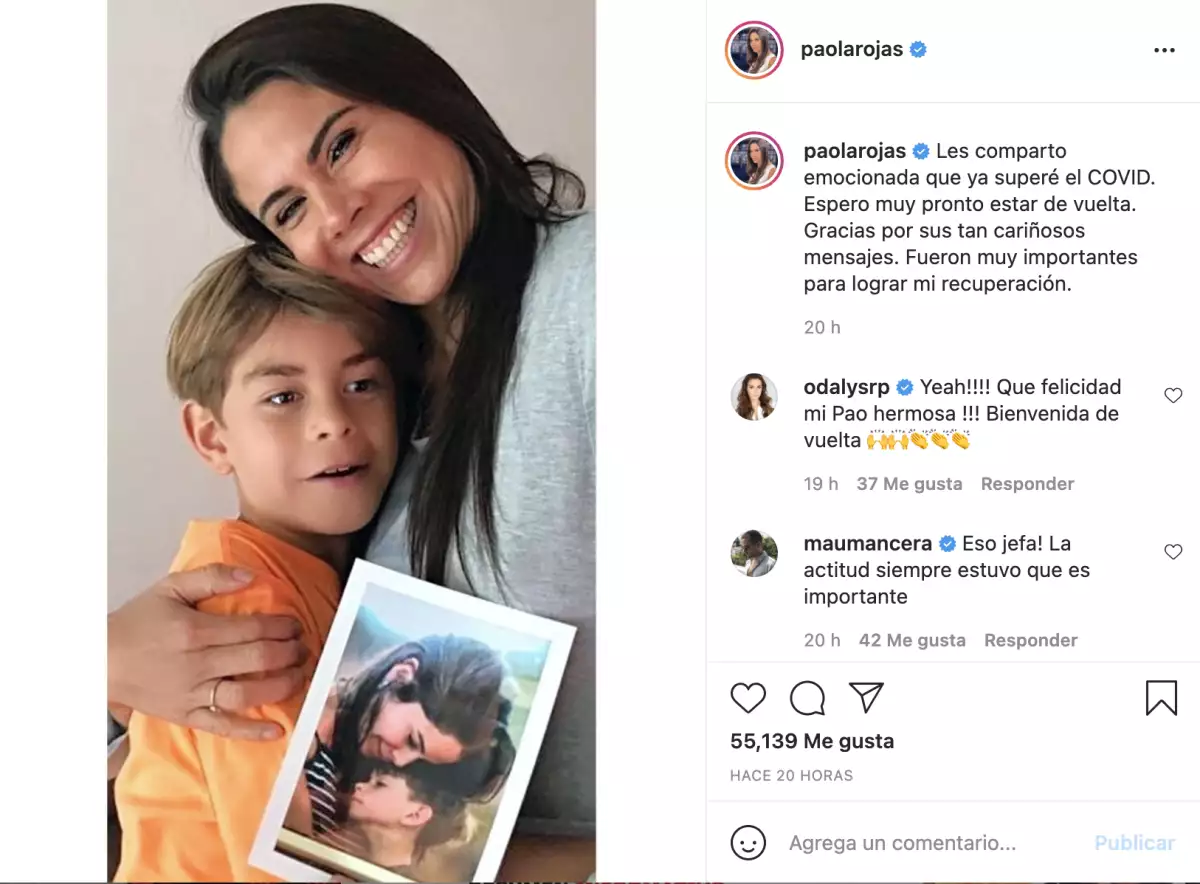Open maumancera profile avatar
1200x884 pixels.
(753, 553)
